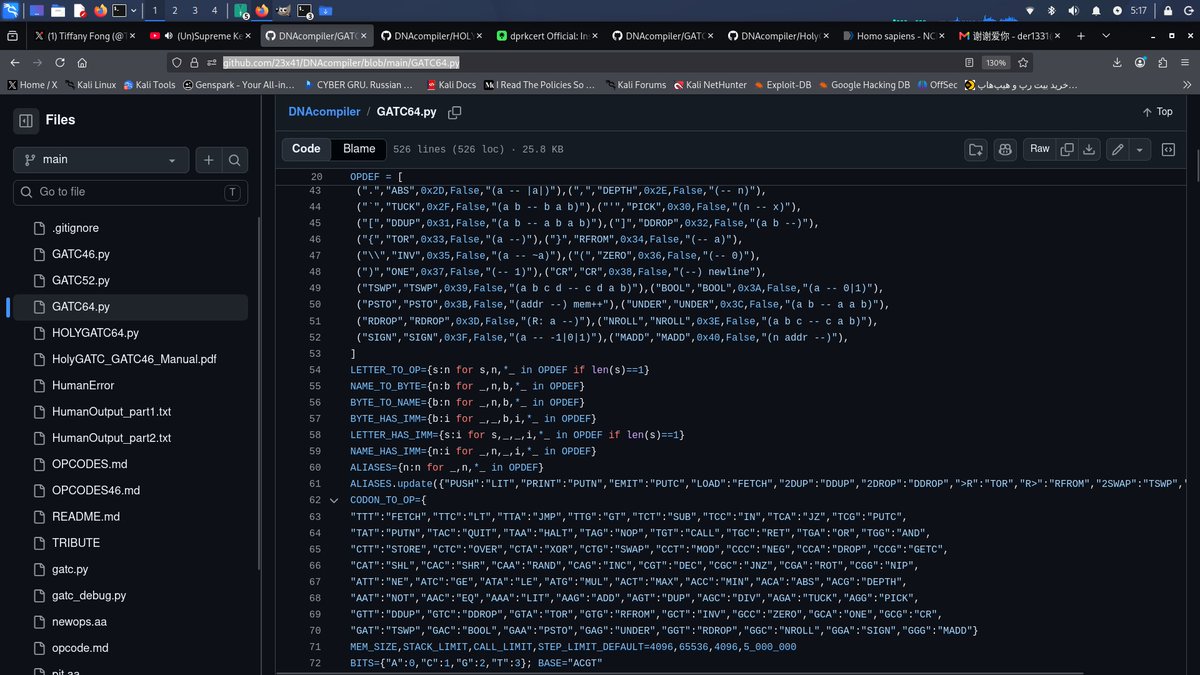Open Firefox application menu
Screen dimensions: 1200x675
coord(1185,62)
